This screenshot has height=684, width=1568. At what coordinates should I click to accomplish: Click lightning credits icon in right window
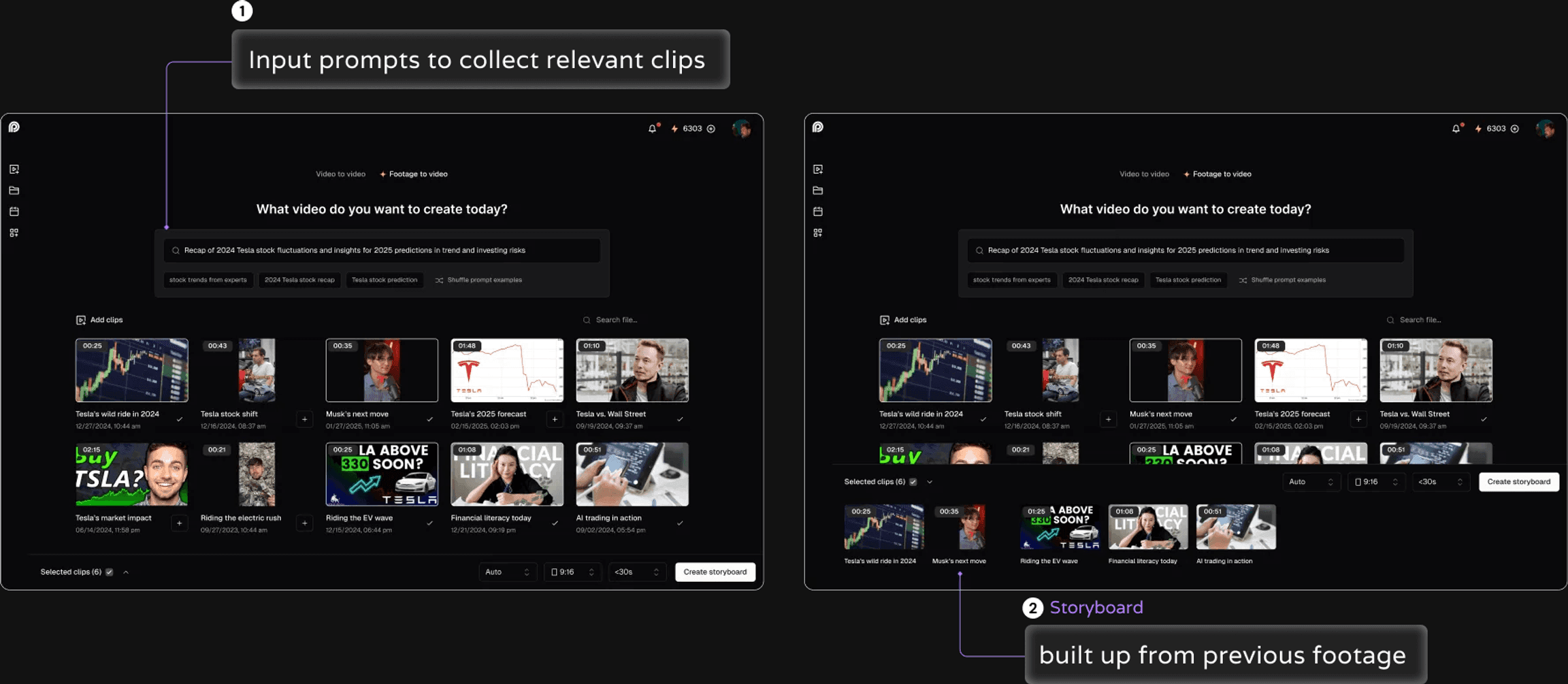click(x=1478, y=129)
